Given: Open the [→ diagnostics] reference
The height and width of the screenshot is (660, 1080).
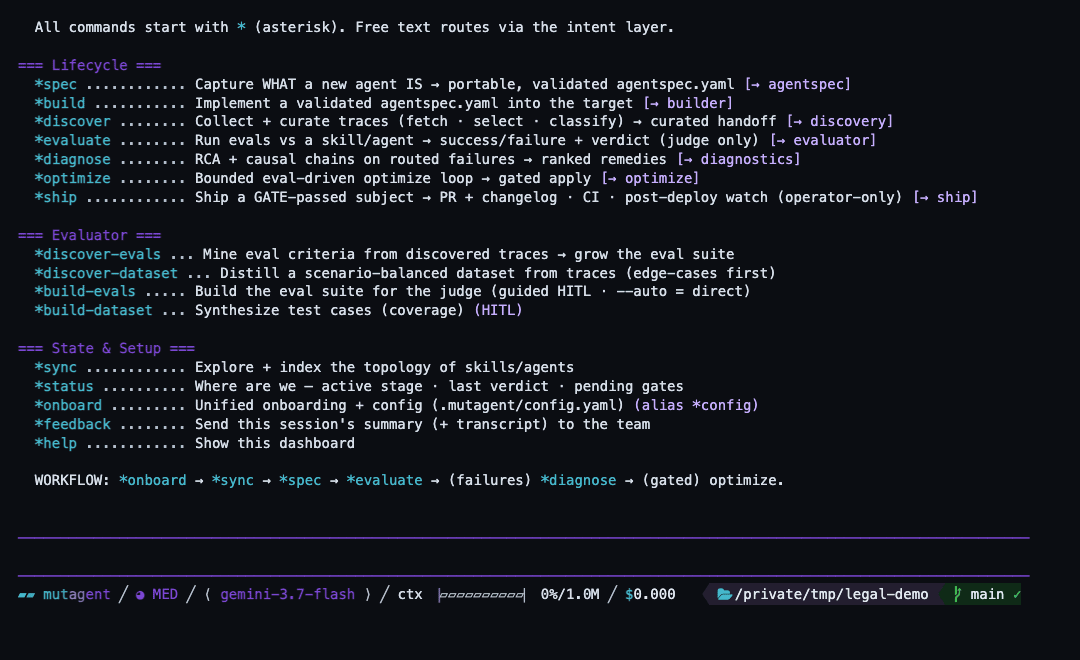Looking at the screenshot, I should point(738,159).
